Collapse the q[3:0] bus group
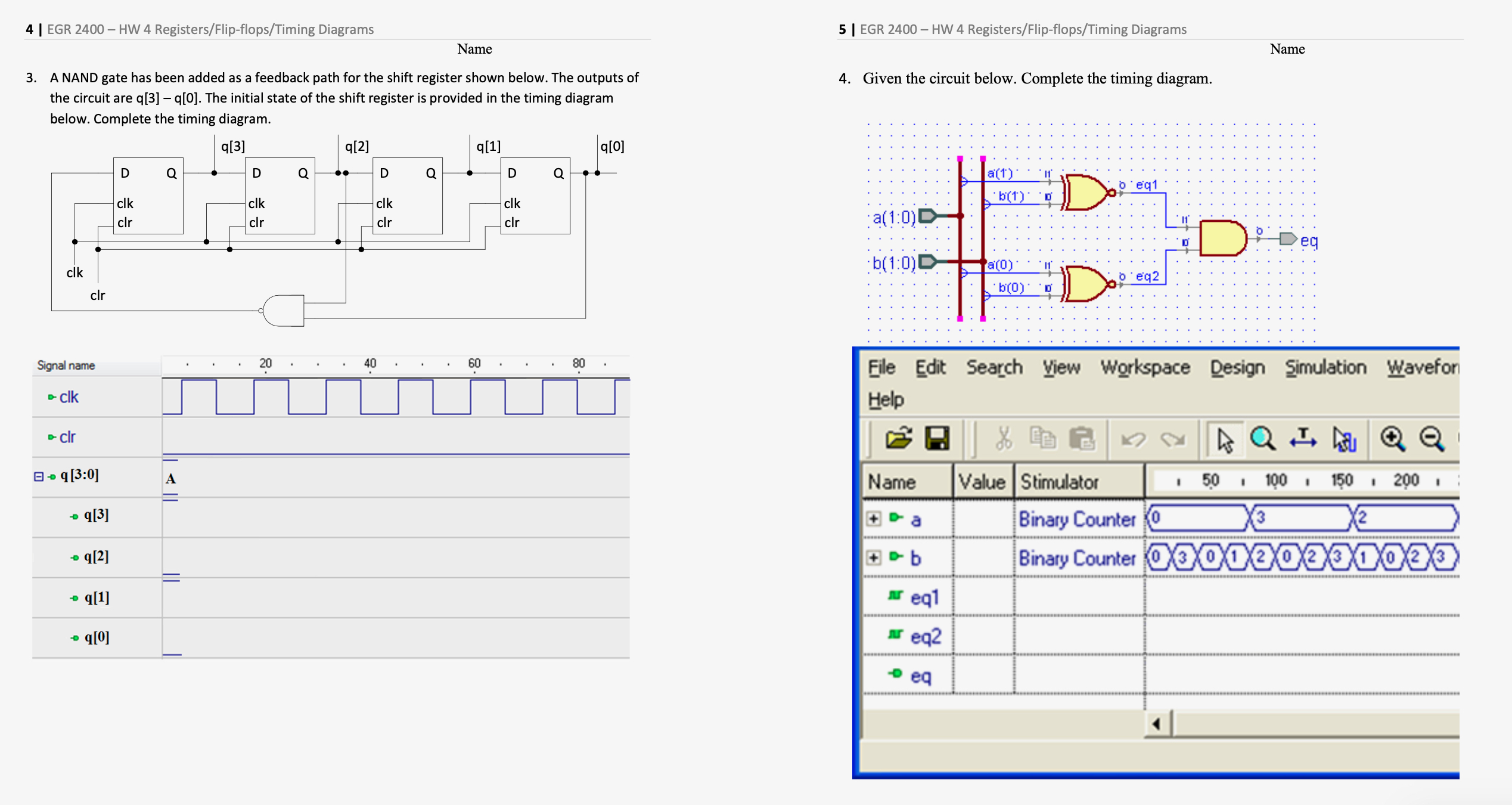The image size is (1512, 805). [x=39, y=476]
